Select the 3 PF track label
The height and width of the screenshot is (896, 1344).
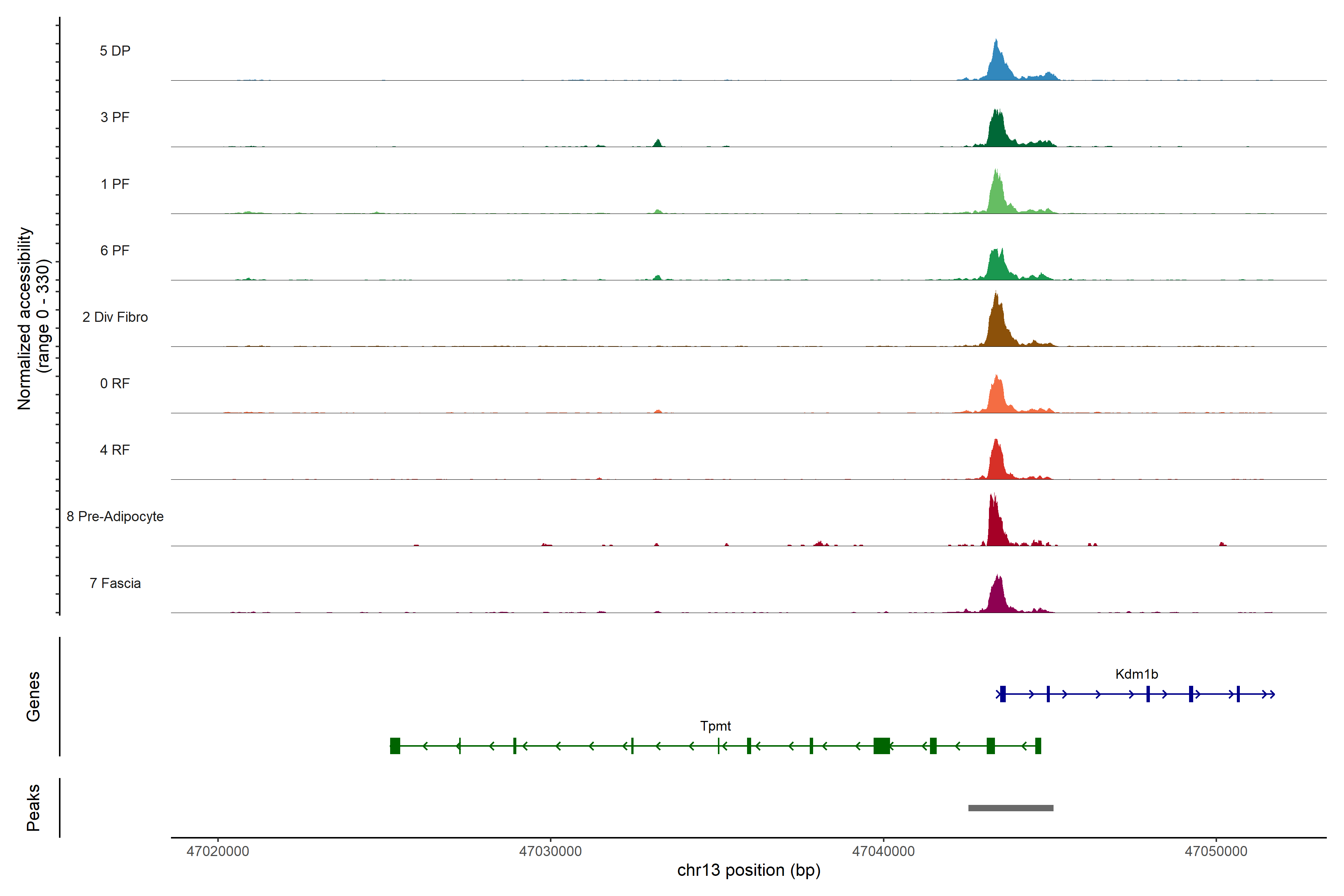point(115,117)
